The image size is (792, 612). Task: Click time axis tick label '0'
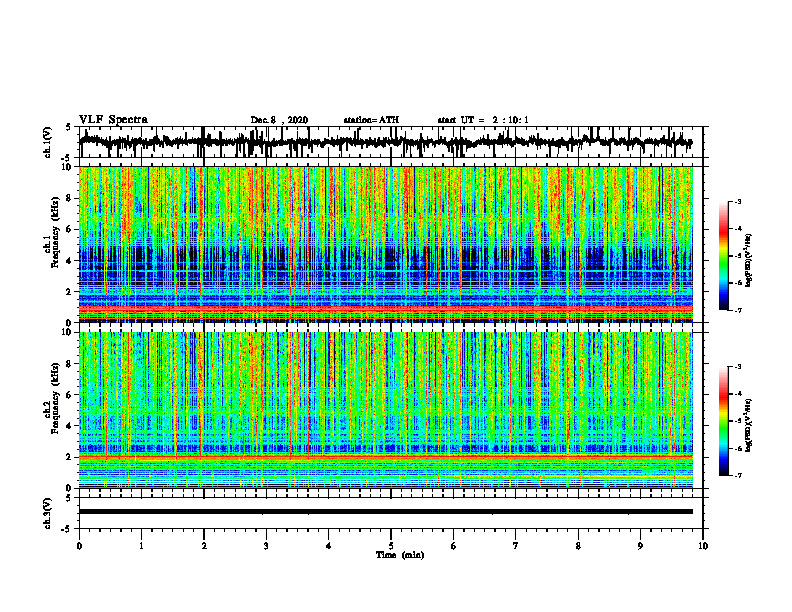tap(79, 546)
